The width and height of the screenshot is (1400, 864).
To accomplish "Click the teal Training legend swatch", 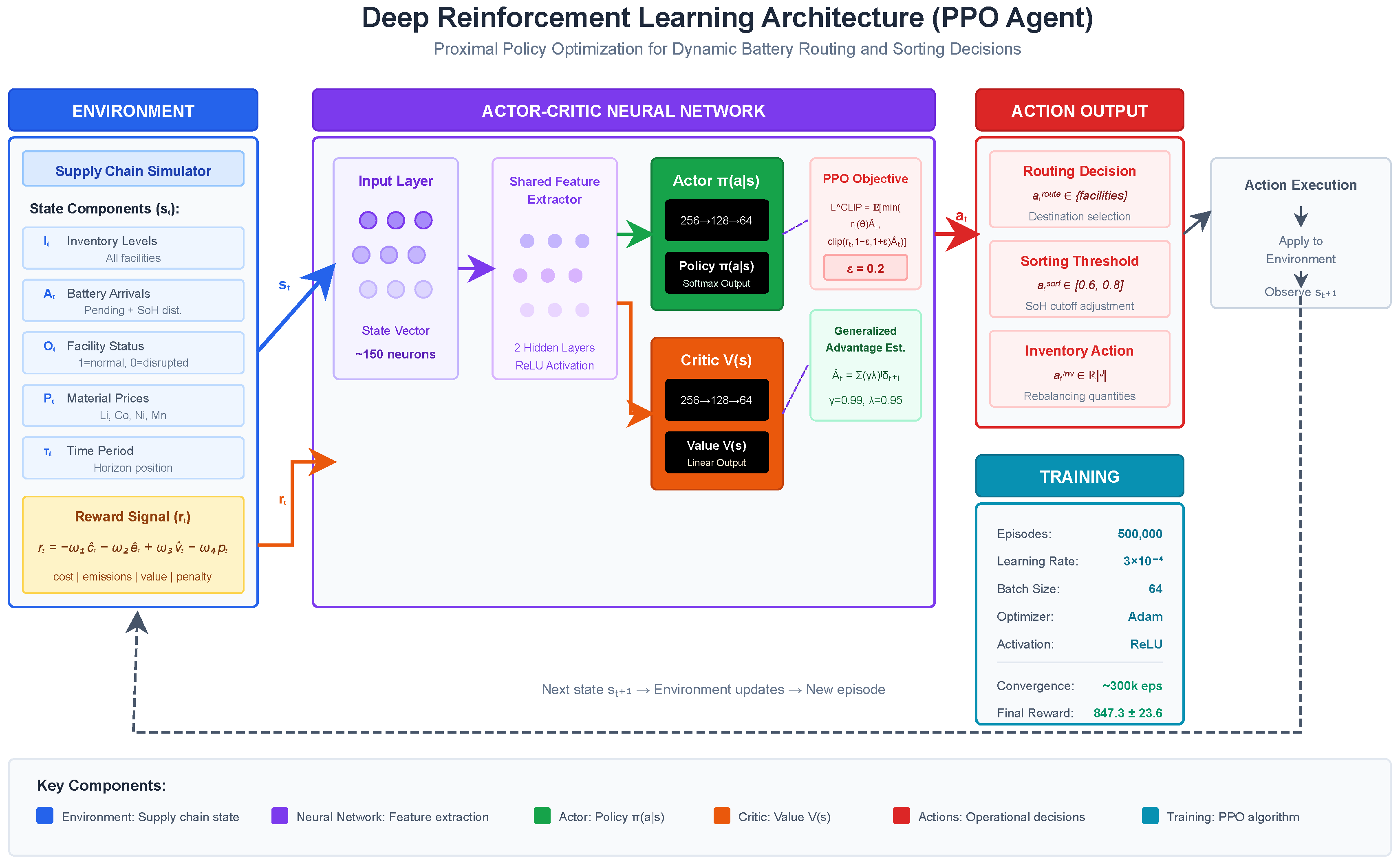I will [1150, 816].
